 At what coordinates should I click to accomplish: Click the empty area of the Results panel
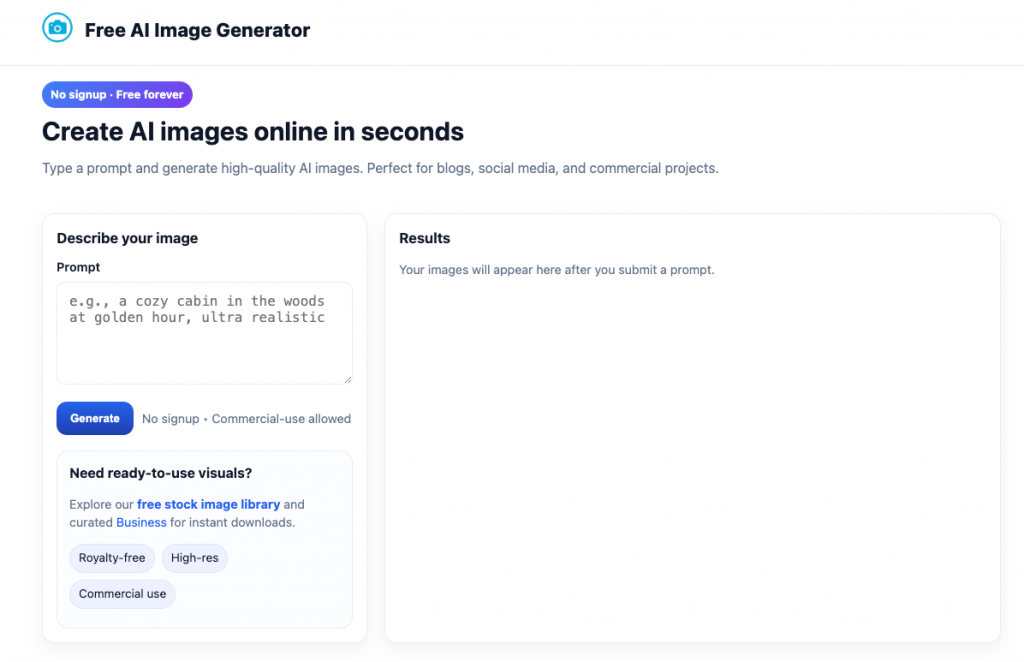pyautogui.click(x=692, y=457)
